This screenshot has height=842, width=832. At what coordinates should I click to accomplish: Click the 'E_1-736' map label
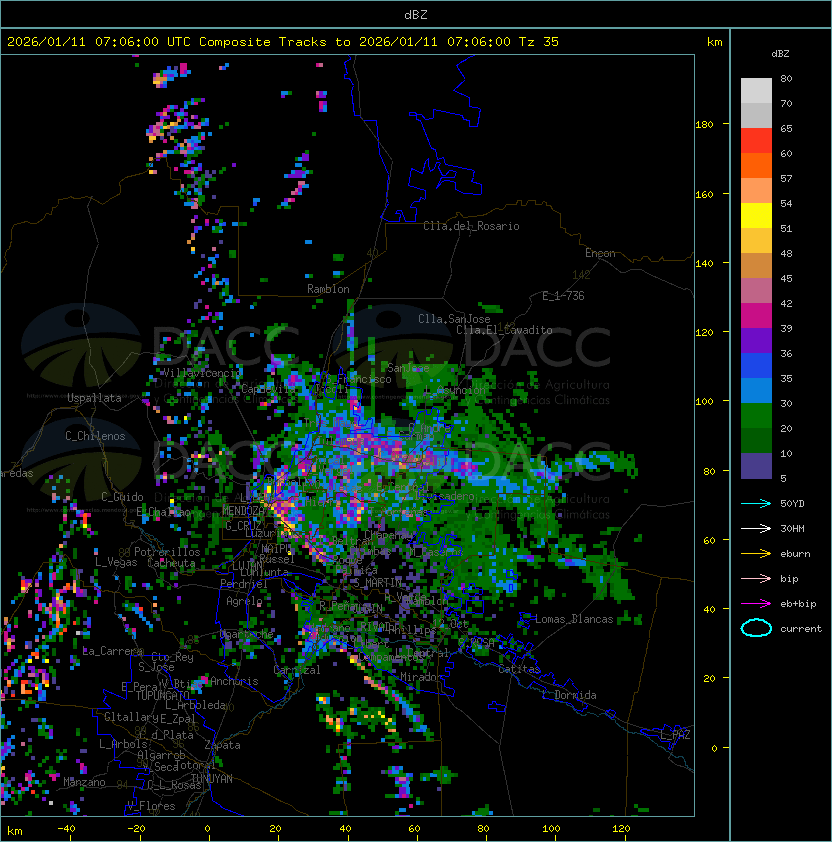point(563,296)
